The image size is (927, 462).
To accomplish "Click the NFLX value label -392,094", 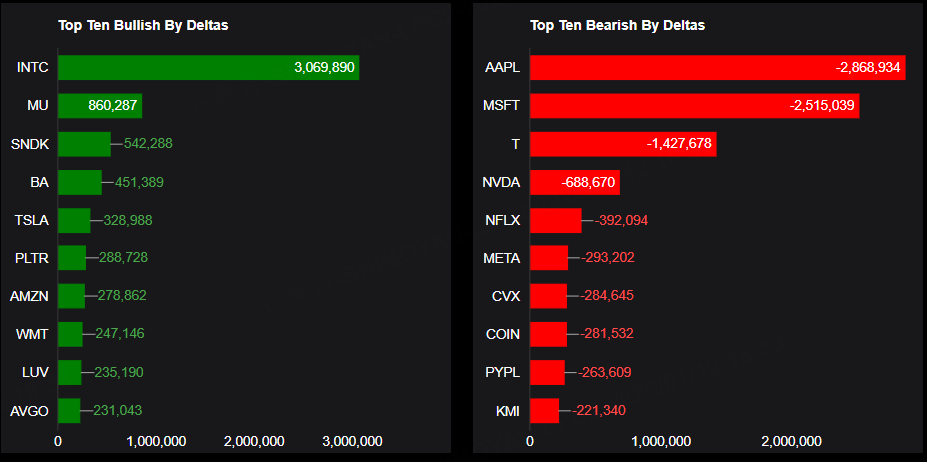I will (623, 220).
